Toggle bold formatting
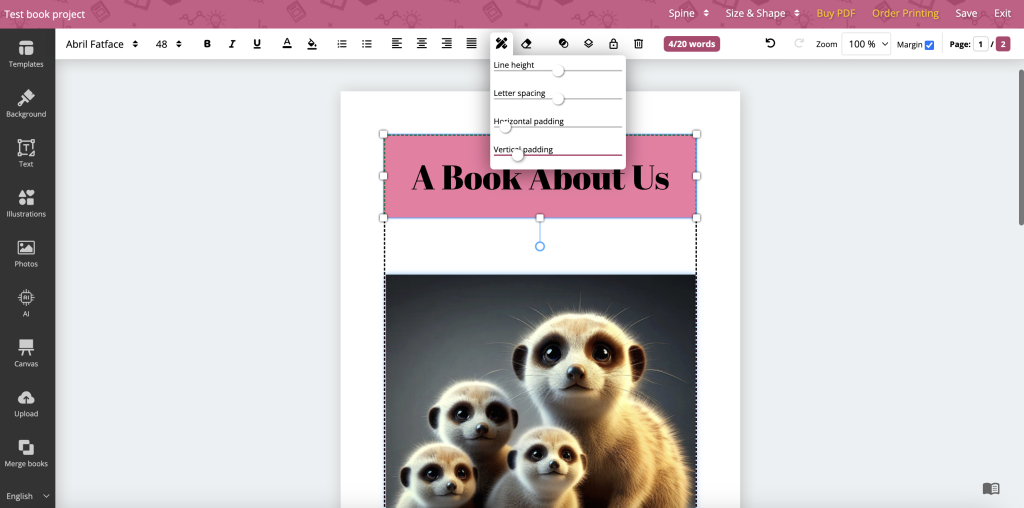The width and height of the screenshot is (1024, 508). click(207, 44)
